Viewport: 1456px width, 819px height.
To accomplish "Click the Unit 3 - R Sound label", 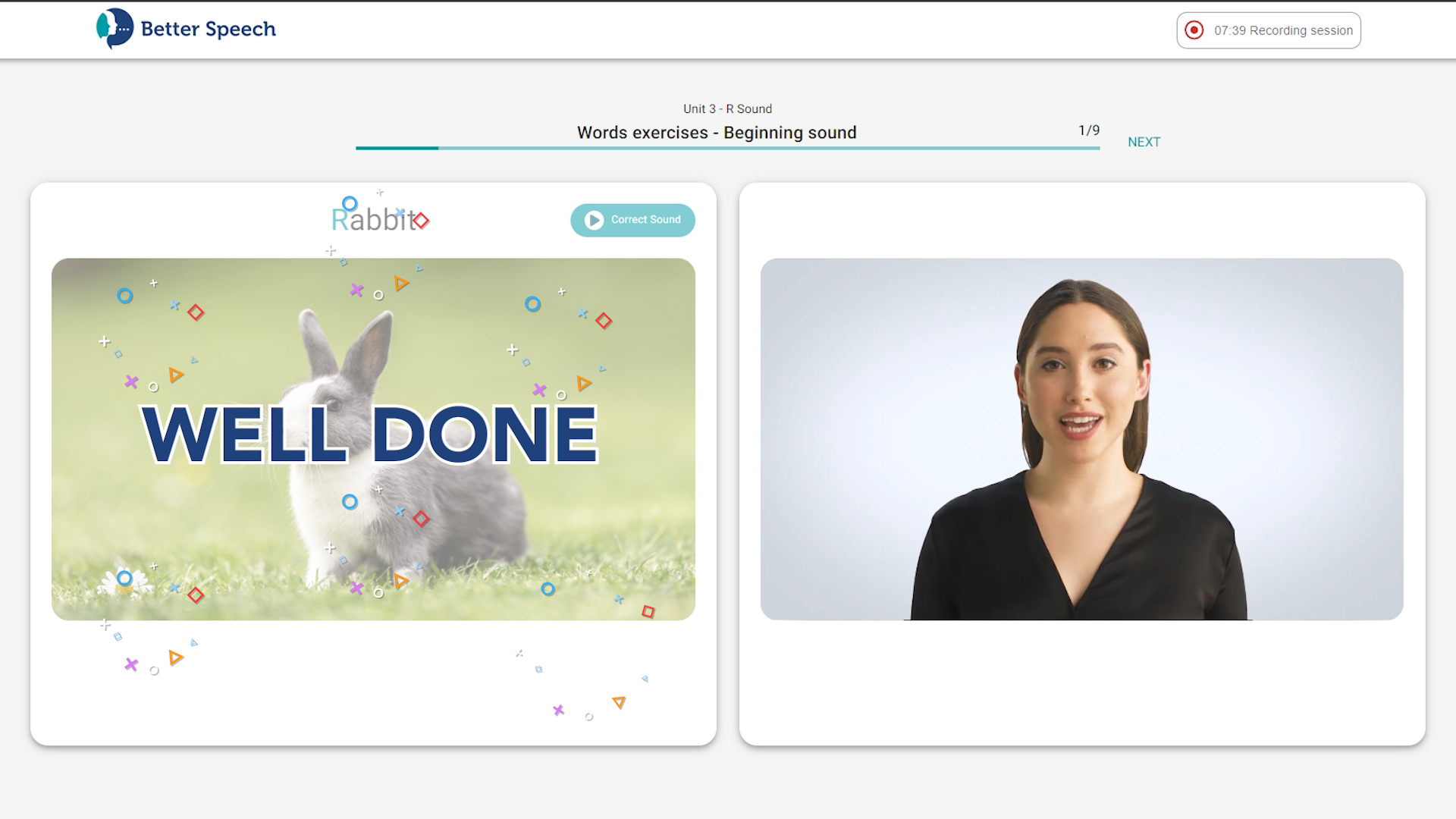I will pyautogui.click(x=727, y=108).
